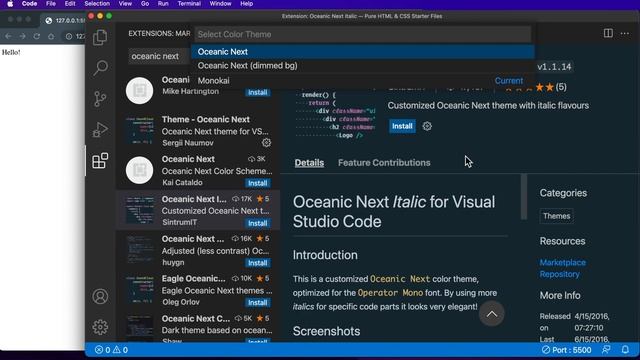Open the Manage gear in activity bar
640x360 pixels.
click(100, 327)
